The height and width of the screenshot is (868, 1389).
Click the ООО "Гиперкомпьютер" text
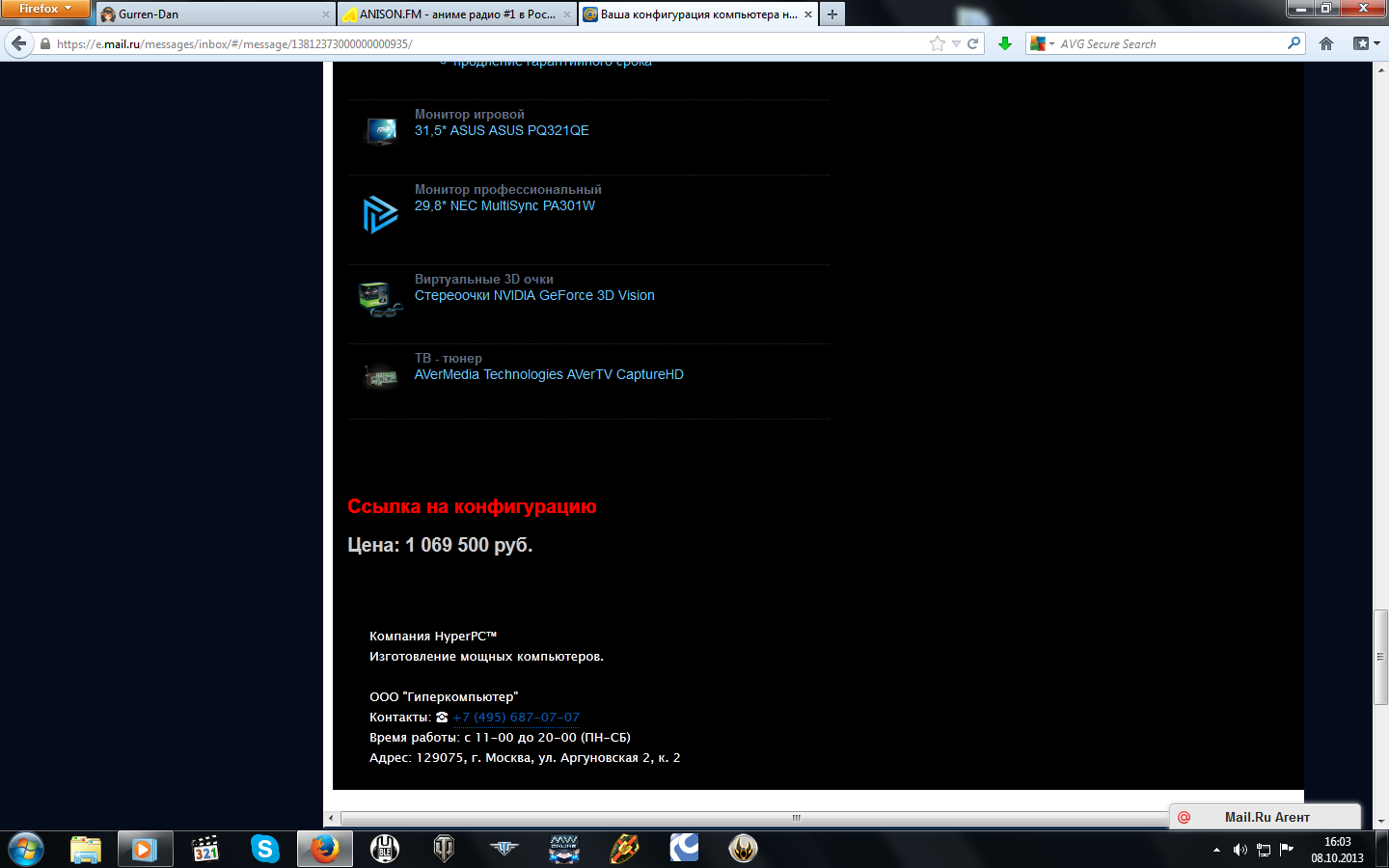(x=444, y=696)
